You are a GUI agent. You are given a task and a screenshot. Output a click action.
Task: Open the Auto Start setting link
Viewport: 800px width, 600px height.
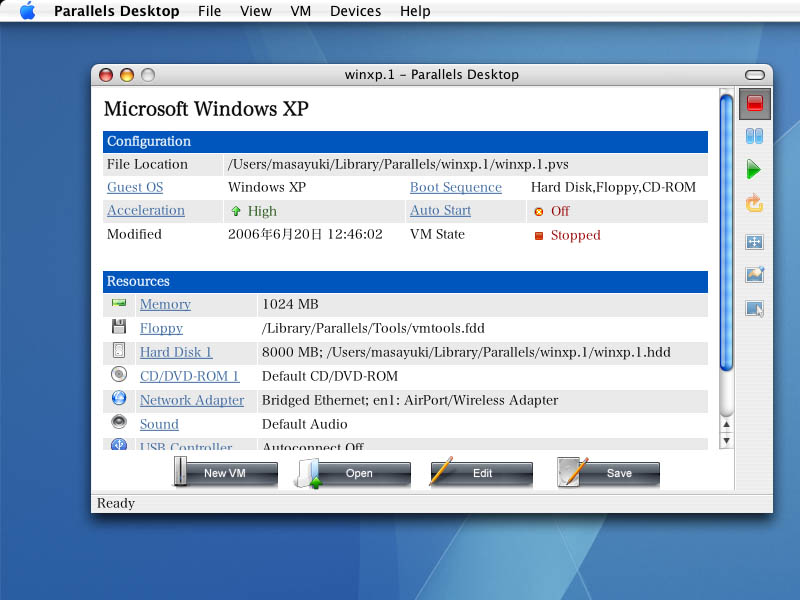tap(440, 211)
